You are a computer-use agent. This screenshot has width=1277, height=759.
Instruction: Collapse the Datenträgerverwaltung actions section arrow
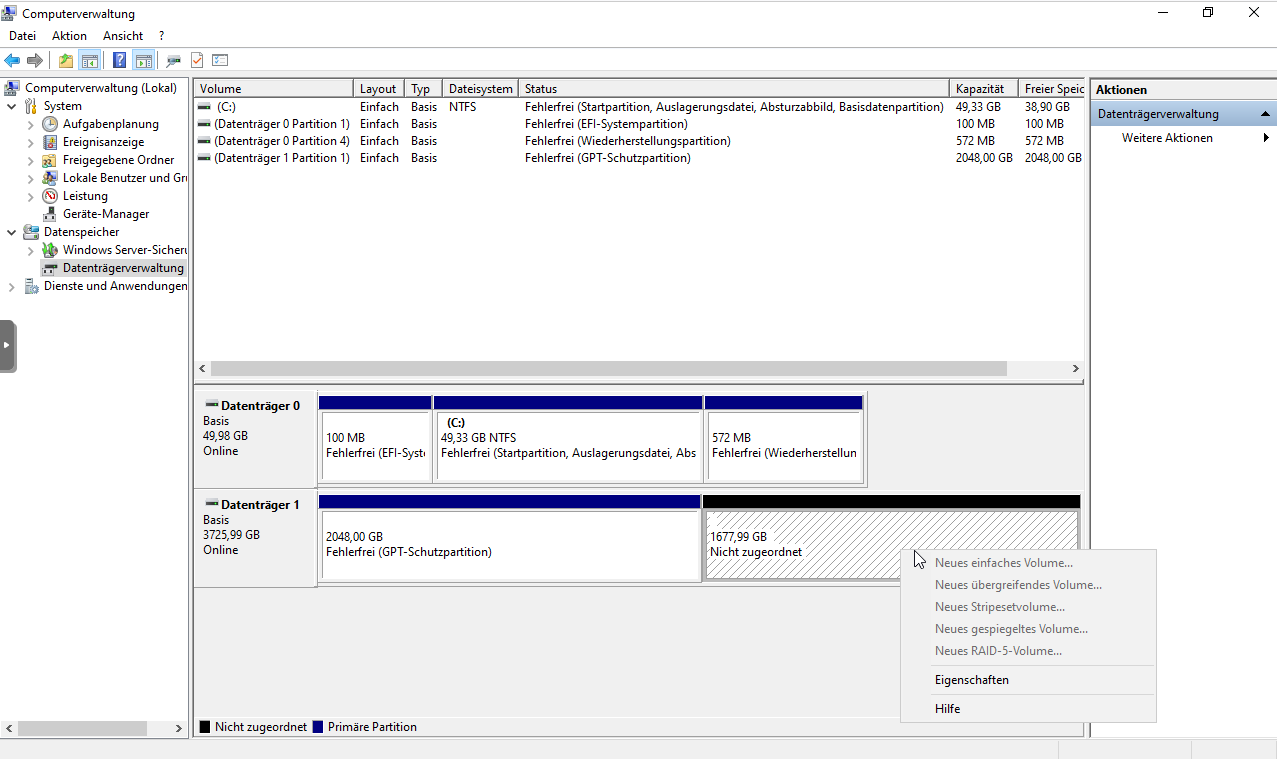(x=1265, y=114)
